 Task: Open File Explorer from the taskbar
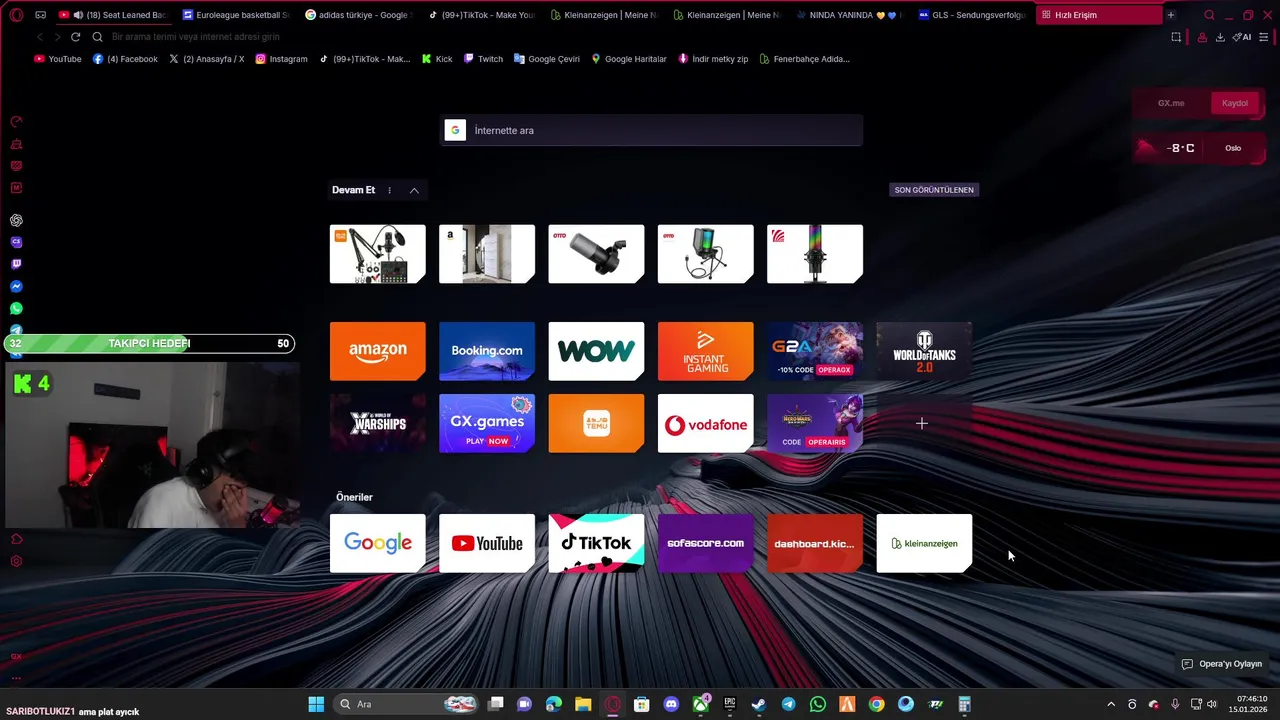click(x=583, y=704)
